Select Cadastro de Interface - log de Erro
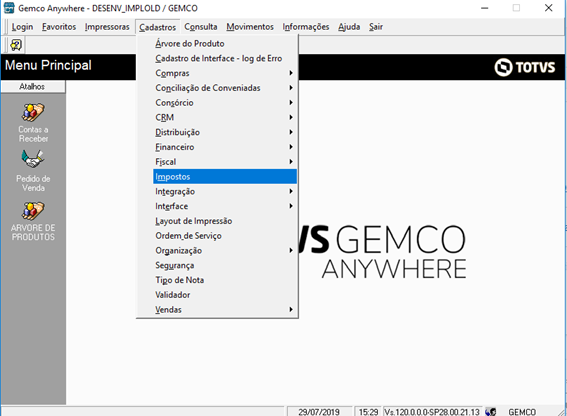This screenshot has width=567, height=416. [225, 58]
